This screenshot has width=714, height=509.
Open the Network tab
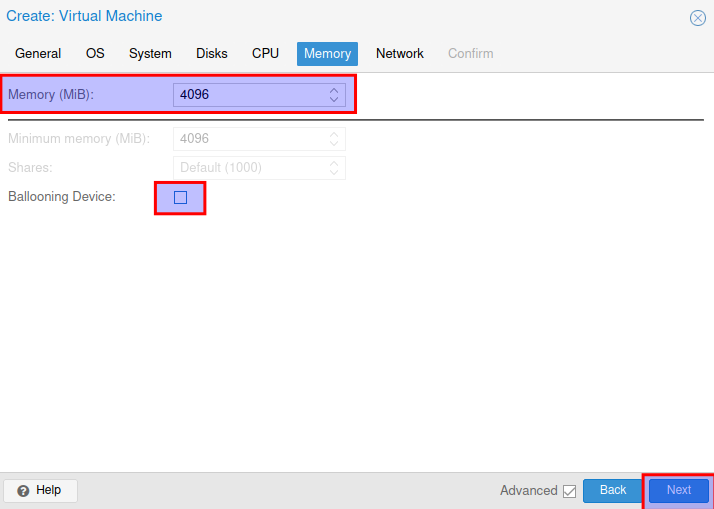coord(399,54)
